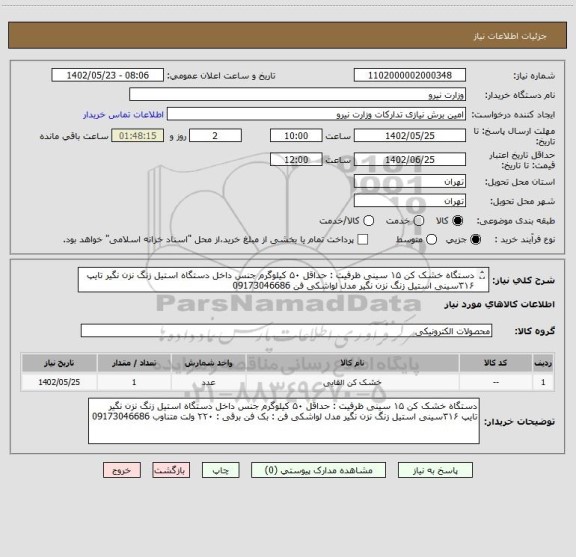Click the نام کالا column header
The width and height of the screenshot is (576, 557).
[x=352, y=363]
